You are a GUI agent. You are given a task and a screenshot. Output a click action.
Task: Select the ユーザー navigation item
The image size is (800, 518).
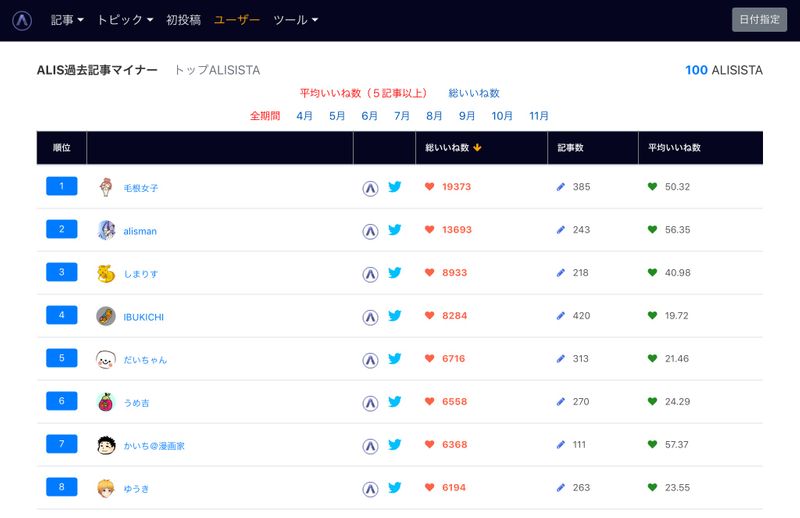237,20
